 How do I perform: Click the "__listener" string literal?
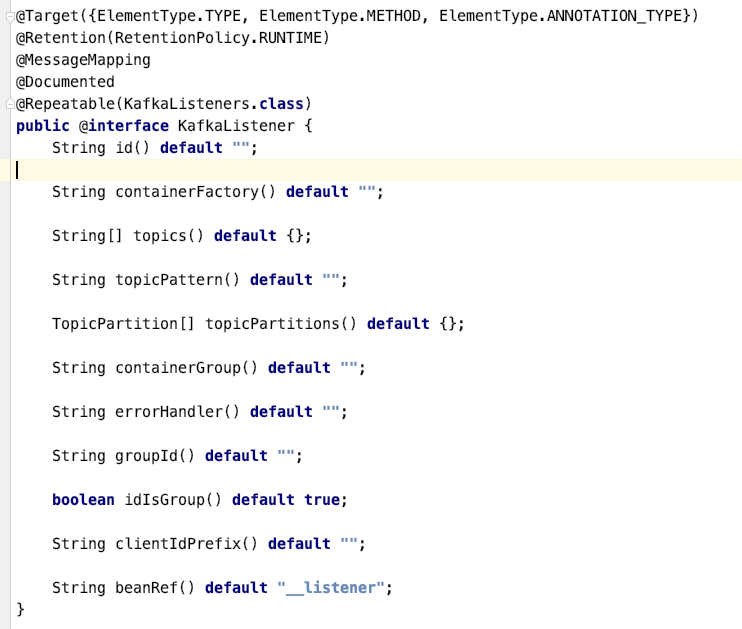pyautogui.click(x=331, y=588)
